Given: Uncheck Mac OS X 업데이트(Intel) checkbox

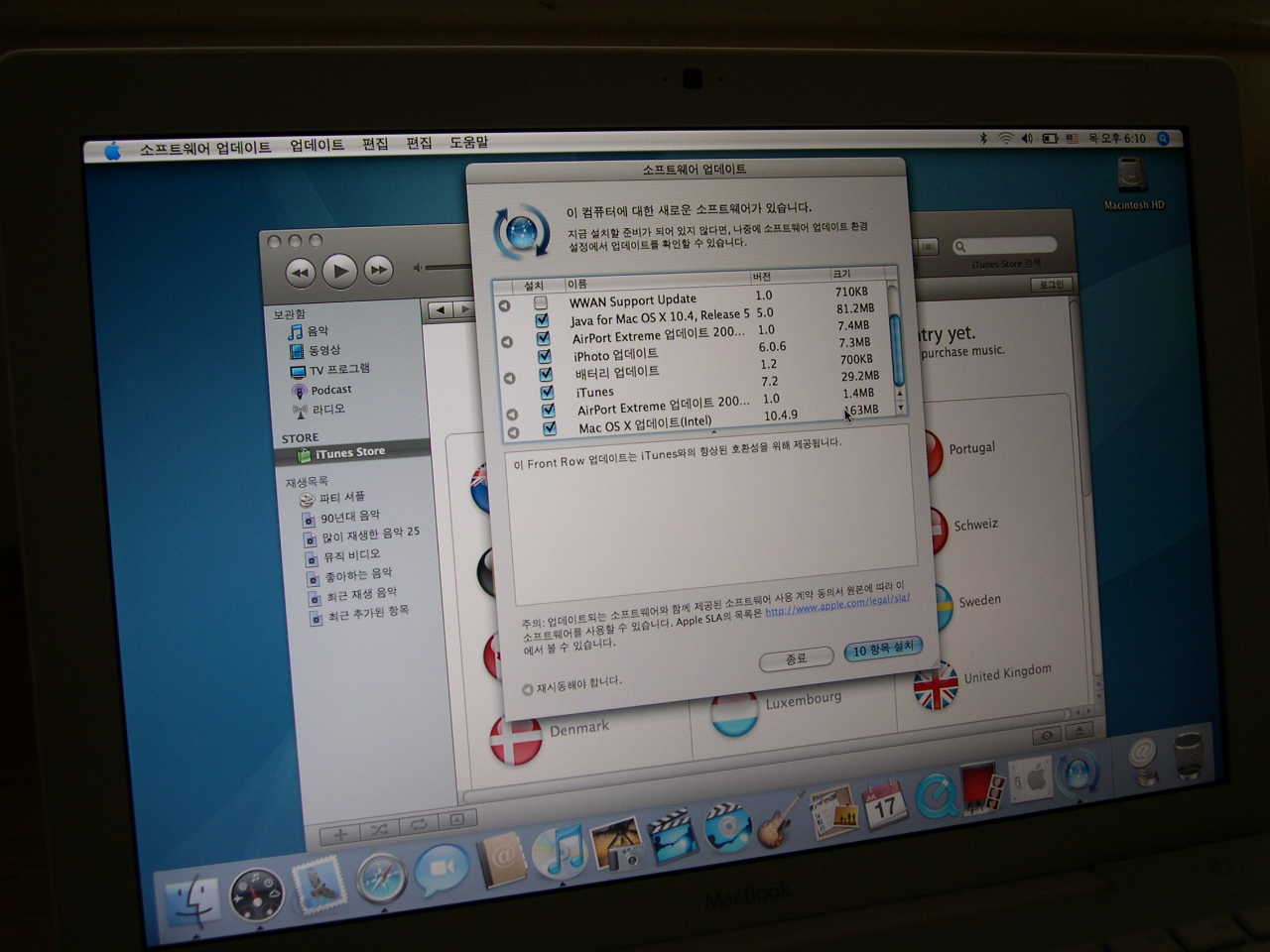Looking at the screenshot, I should 550,428.
